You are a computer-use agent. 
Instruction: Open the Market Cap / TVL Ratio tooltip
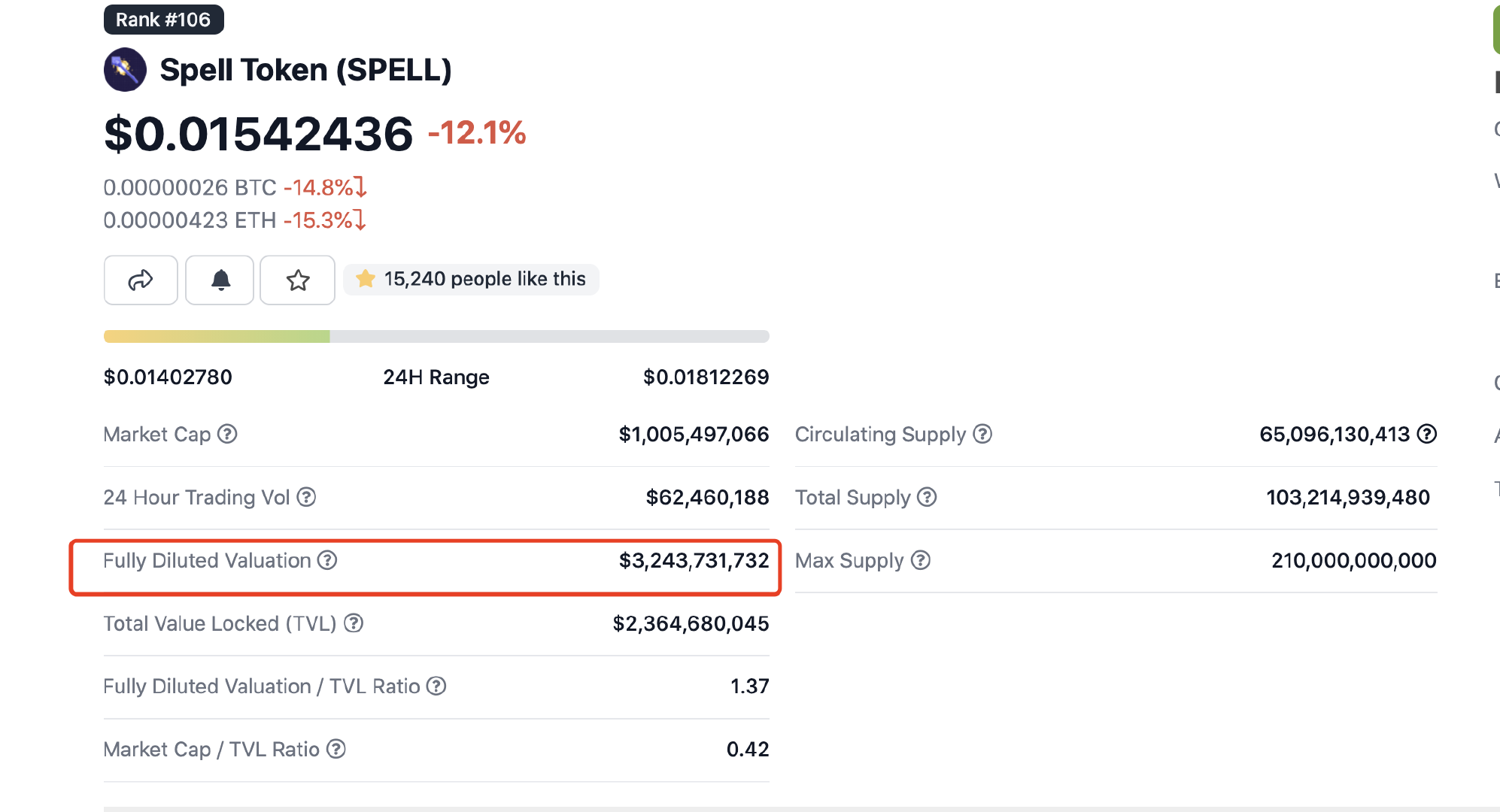coord(336,749)
